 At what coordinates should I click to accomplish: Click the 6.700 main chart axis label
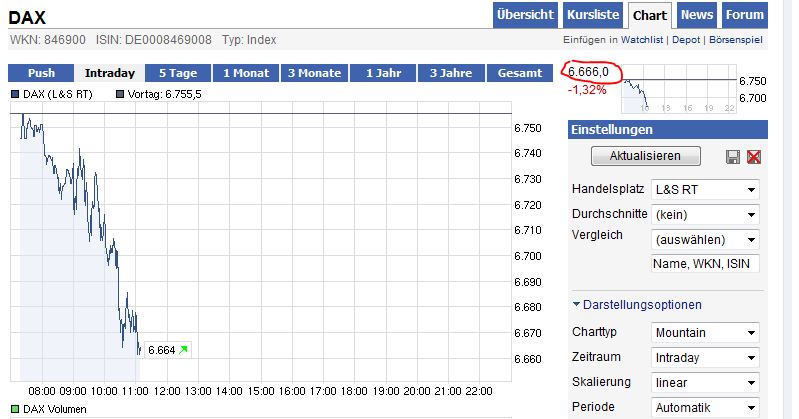[x=528, y=256]
